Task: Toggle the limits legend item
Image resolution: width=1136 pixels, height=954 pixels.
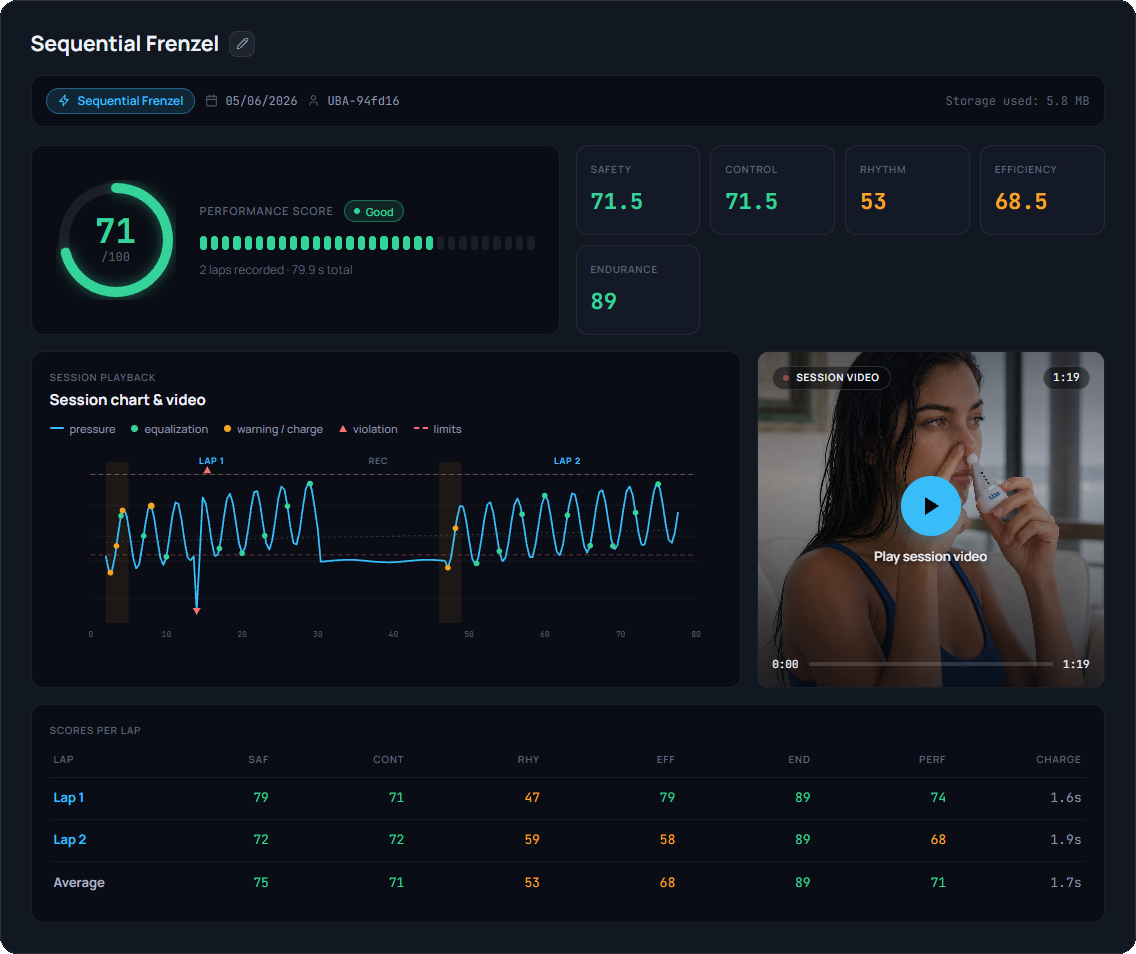Action: click(438, 430)
